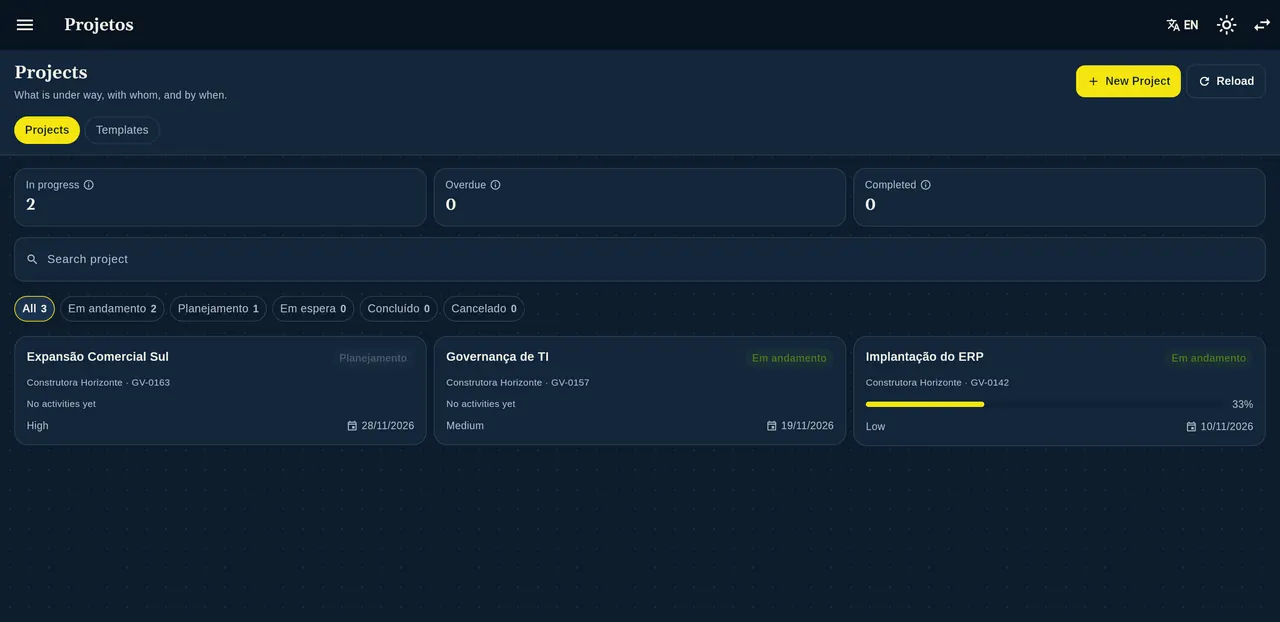Click the Low priority label
Viewport: 1280px width, 622px height.
click(876, 427)
